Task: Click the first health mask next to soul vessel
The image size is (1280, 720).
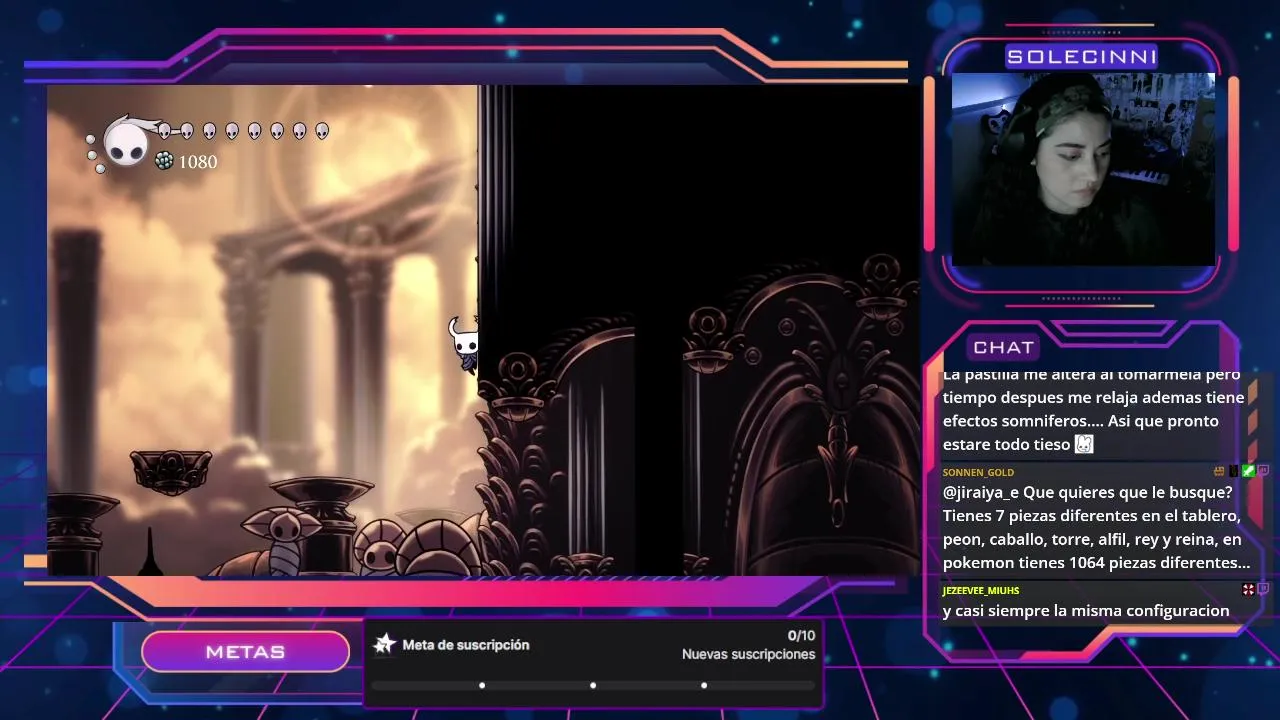Action: 164,130
